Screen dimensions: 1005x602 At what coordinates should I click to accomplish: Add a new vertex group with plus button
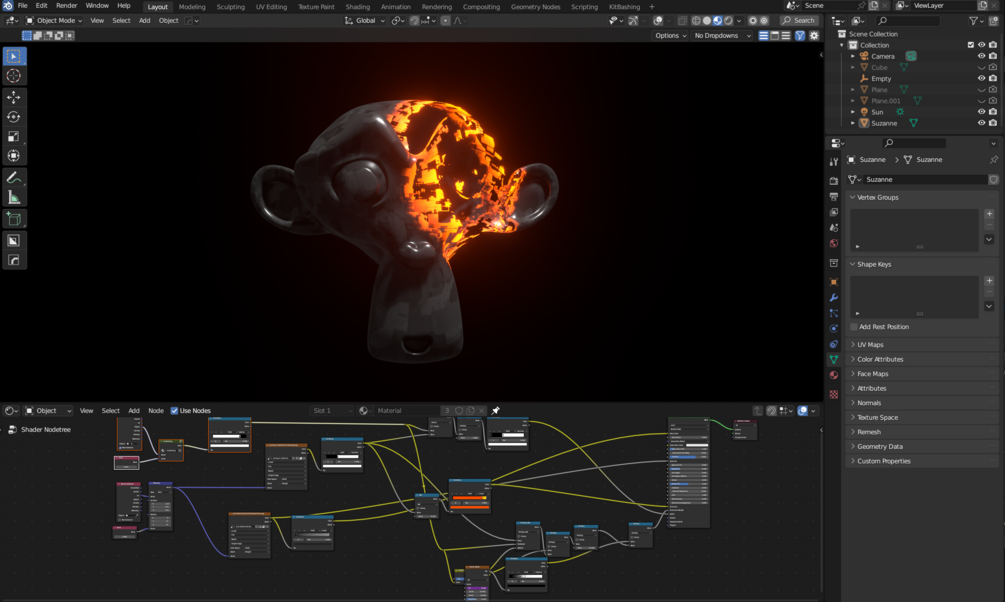(x=989, y=213)
